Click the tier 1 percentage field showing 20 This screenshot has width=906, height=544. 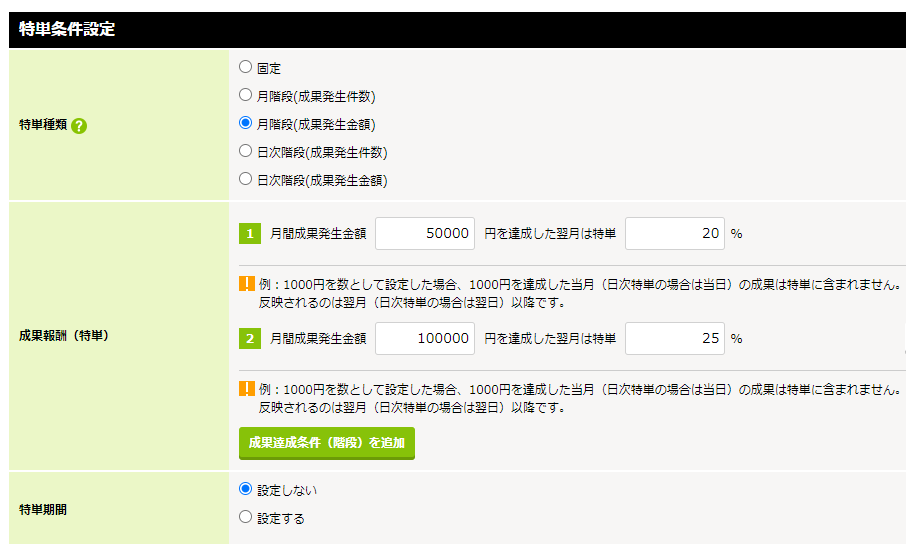point(674,234)
